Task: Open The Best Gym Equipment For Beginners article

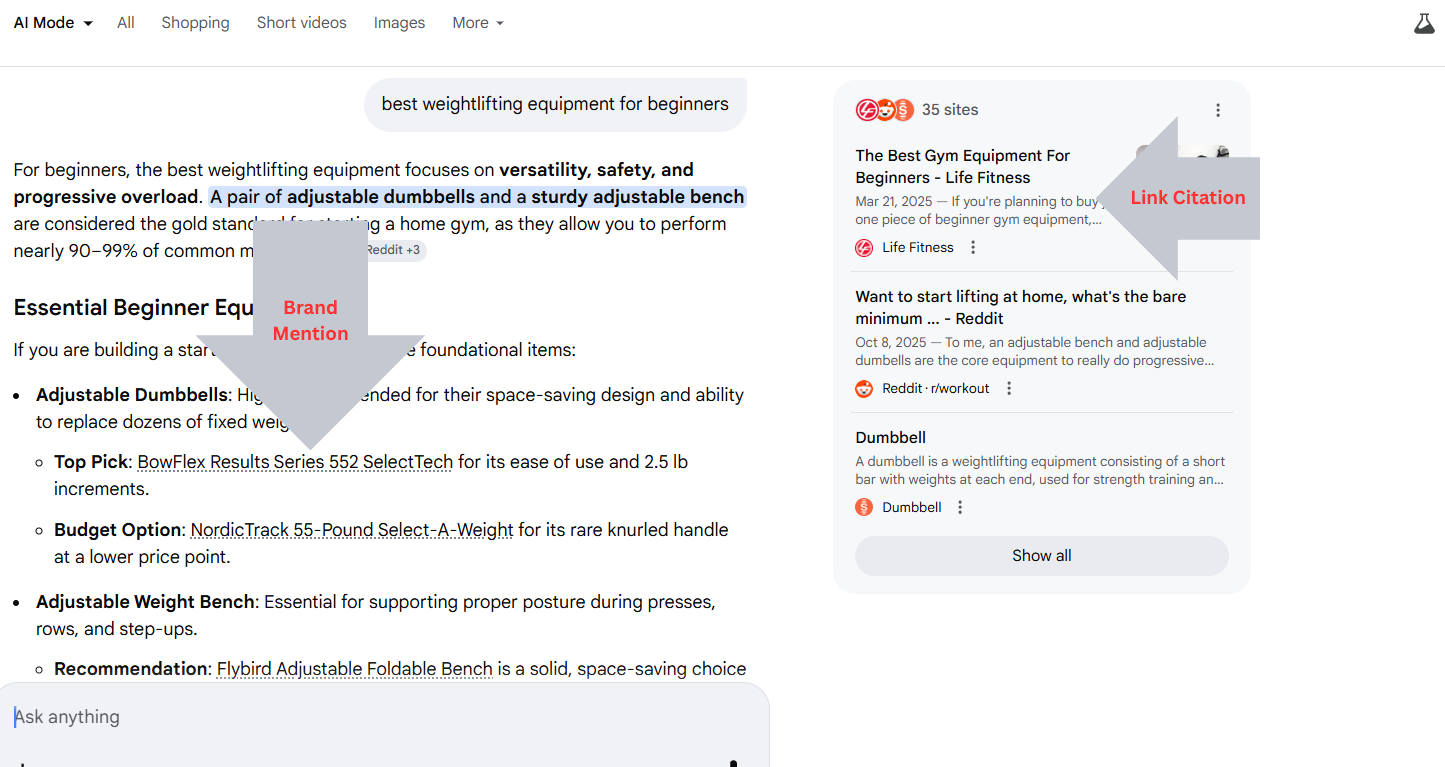Action: (x=962, y=167)
